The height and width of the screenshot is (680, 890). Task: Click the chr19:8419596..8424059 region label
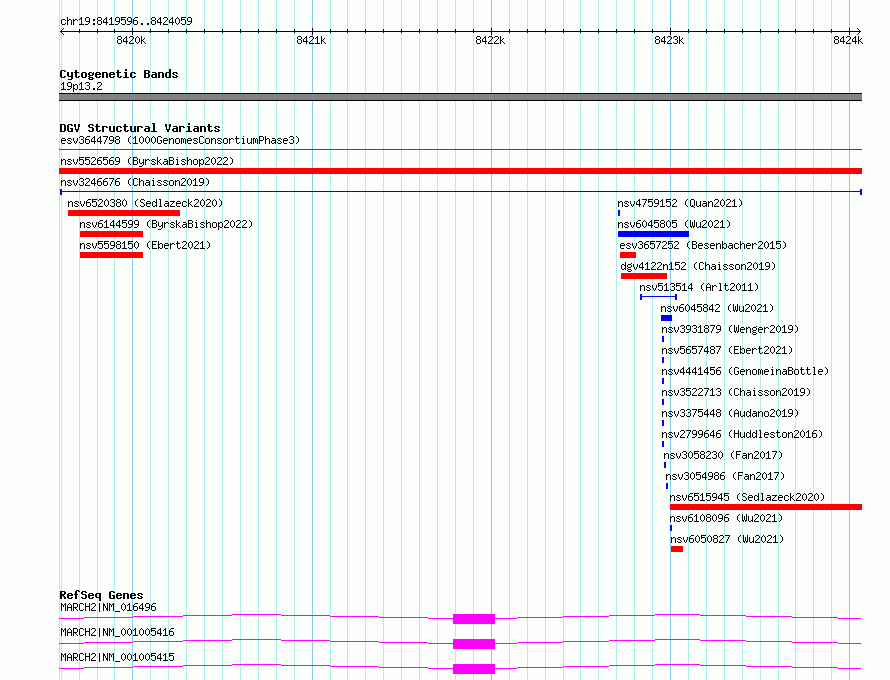pos(126,21)
